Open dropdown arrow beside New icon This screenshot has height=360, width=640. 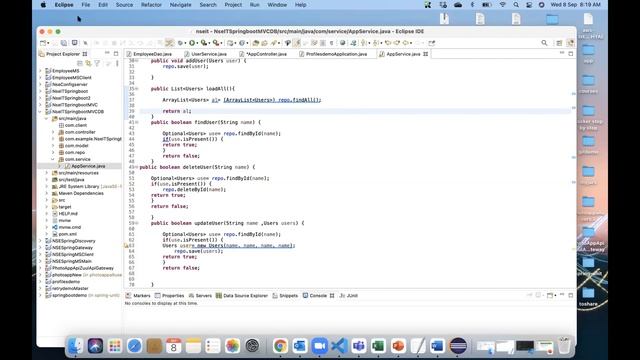coord(48,43)
